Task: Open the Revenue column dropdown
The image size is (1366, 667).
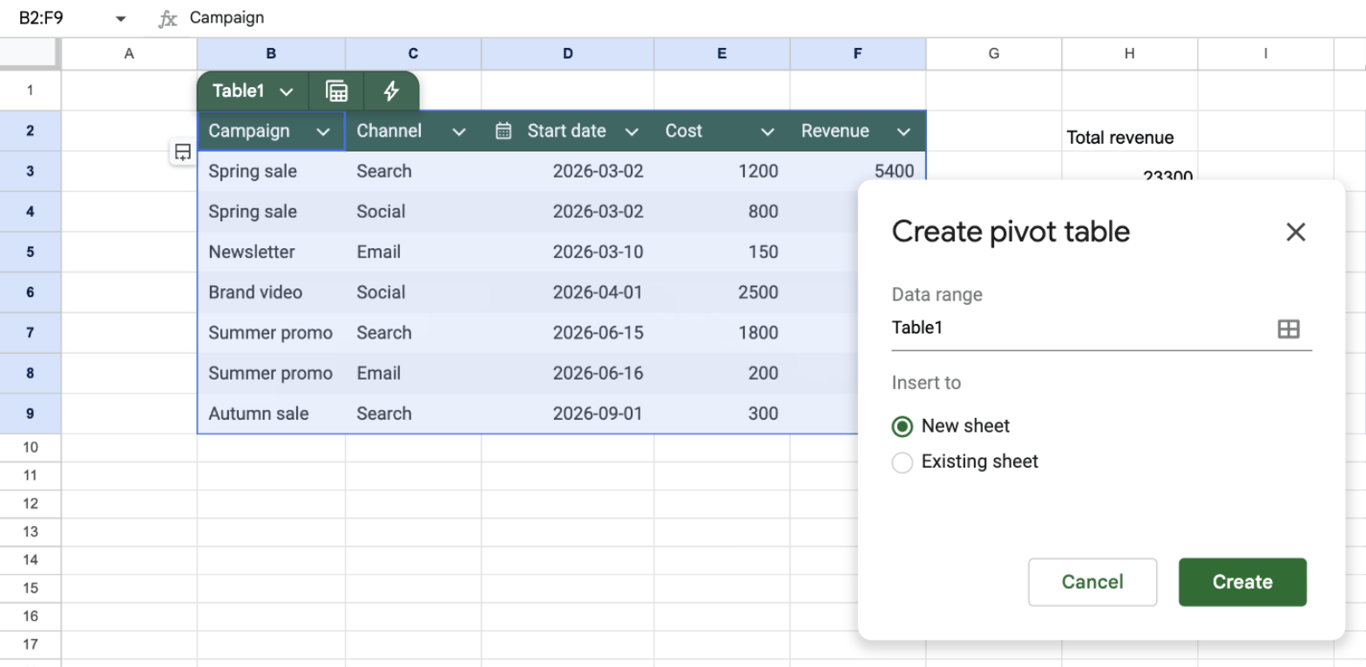Action: (x=904, y=132)
